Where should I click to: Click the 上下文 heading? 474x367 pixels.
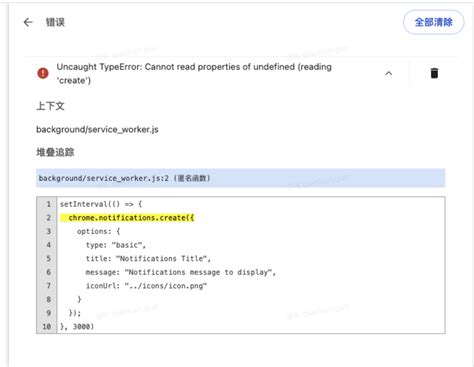click(x=50, y=106)
